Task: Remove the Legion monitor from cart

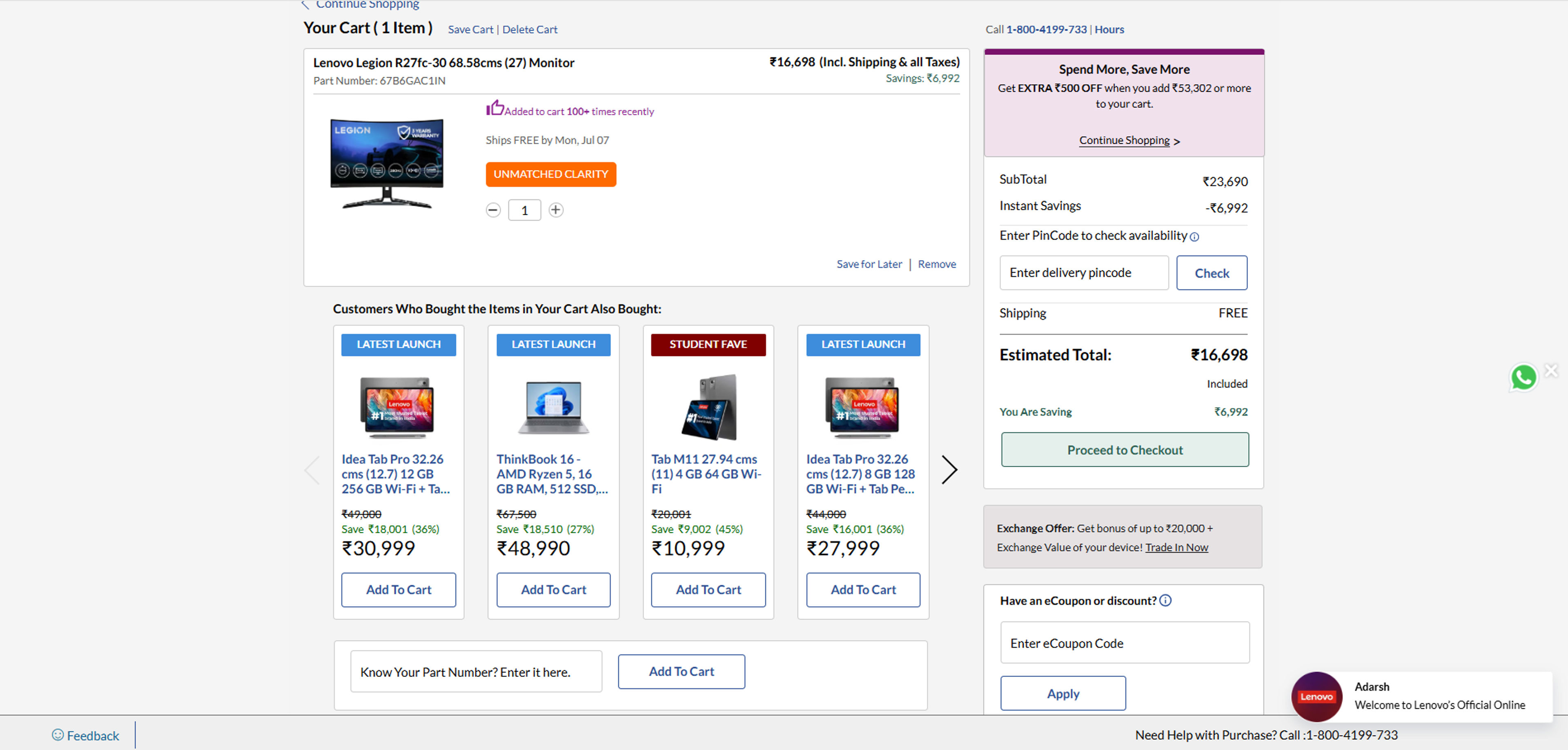Action: pyautogui.click(x=937, y=264)
